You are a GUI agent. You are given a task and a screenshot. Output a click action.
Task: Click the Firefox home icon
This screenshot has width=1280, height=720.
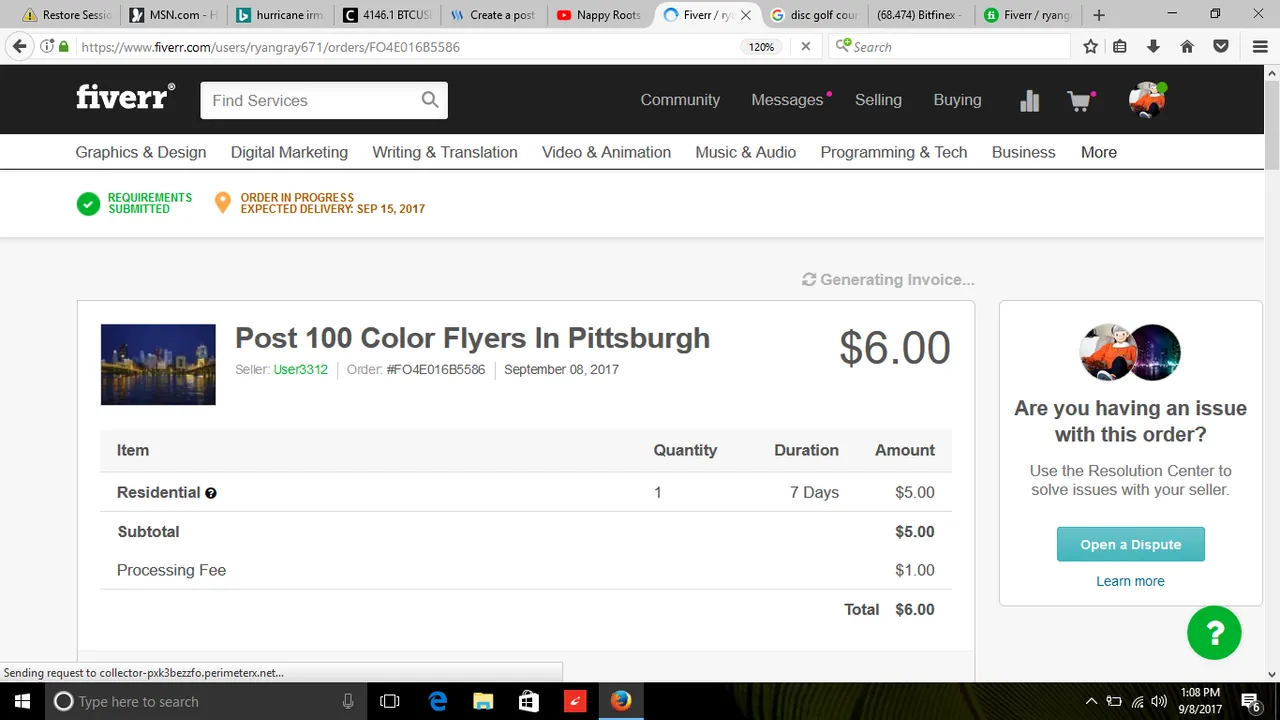[1187, 46]
